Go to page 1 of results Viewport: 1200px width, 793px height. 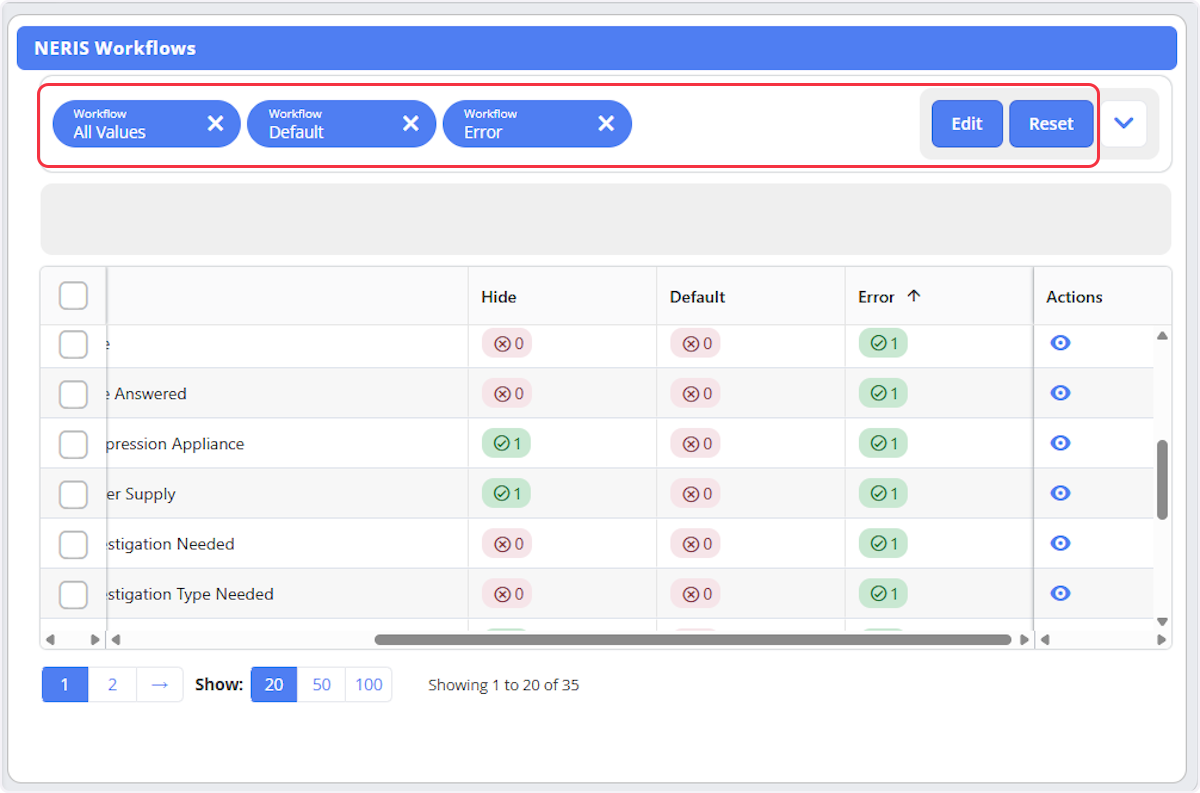coord(65,685)
